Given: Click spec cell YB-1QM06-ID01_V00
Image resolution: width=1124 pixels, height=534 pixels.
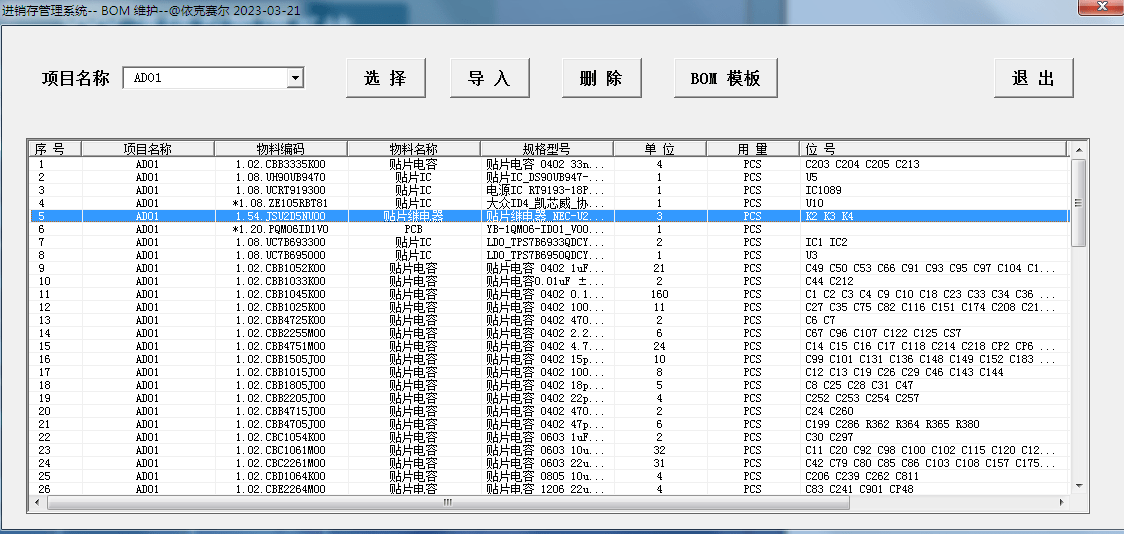Looking at the screenshot, I should coord(547,229).
